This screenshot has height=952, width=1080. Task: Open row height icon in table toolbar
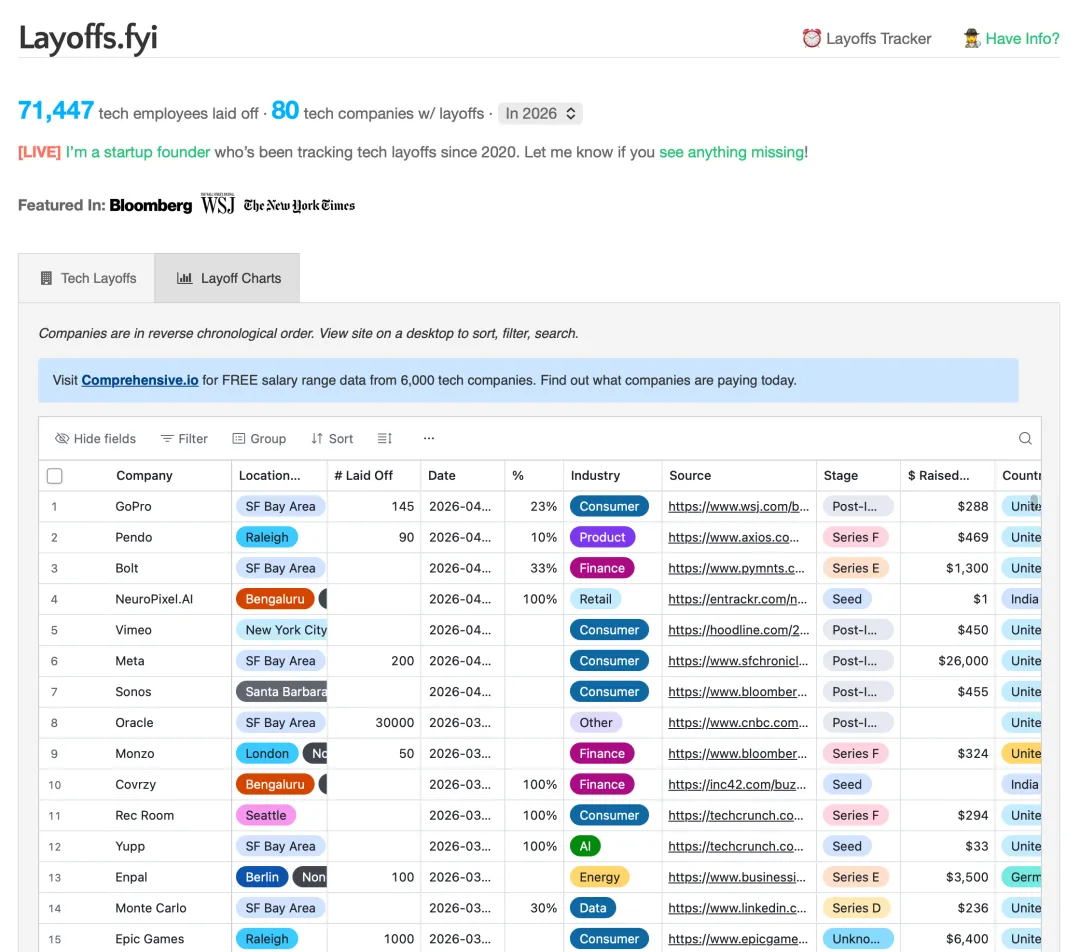click(x=384, y=439)
